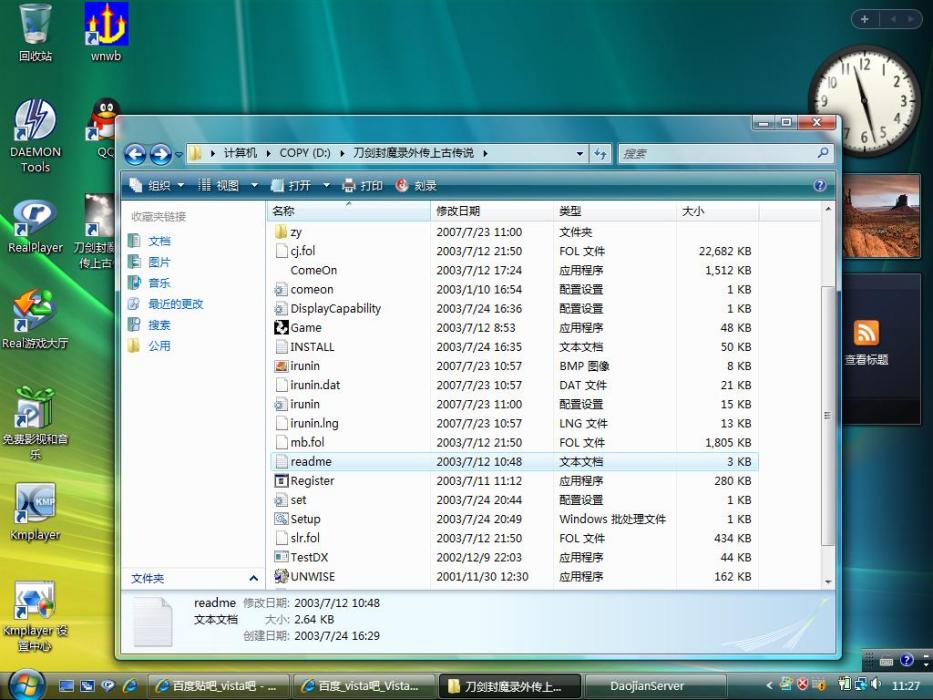Launch Internet Explorer from quick launch

(130, 686)
